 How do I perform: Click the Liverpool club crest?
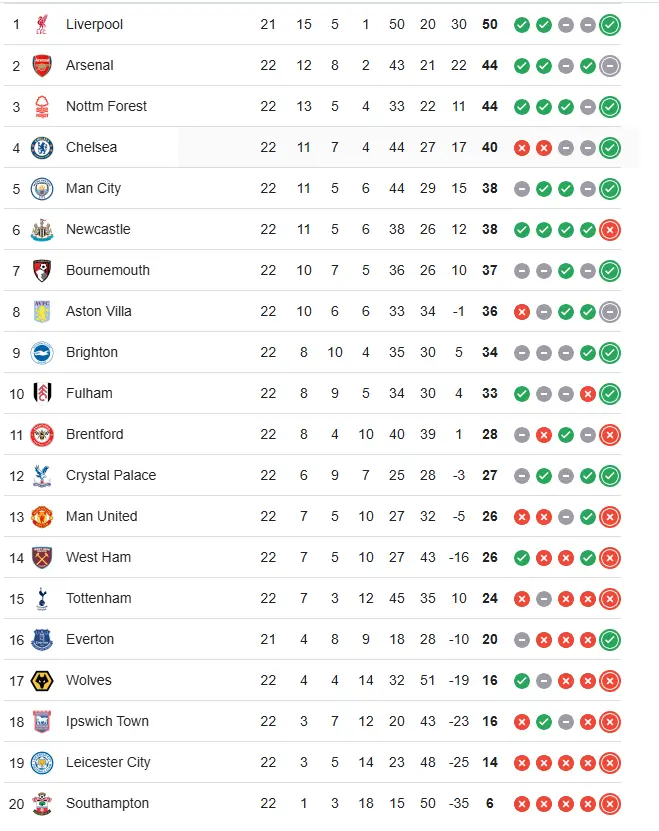point(42,24)
